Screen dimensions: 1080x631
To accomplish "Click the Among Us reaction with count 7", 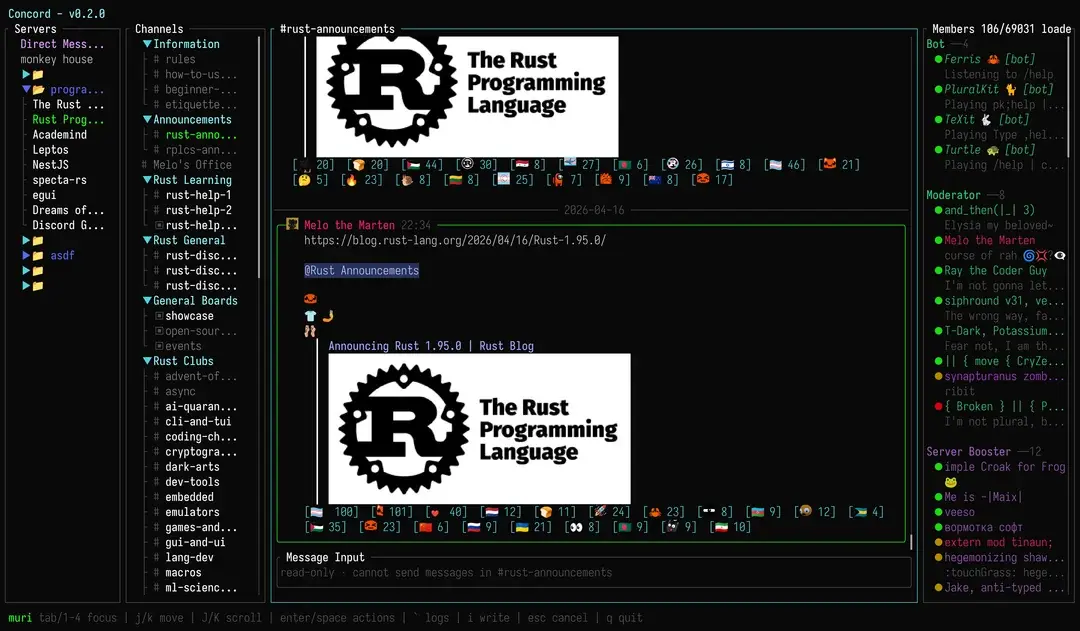I will pos(564,180).
